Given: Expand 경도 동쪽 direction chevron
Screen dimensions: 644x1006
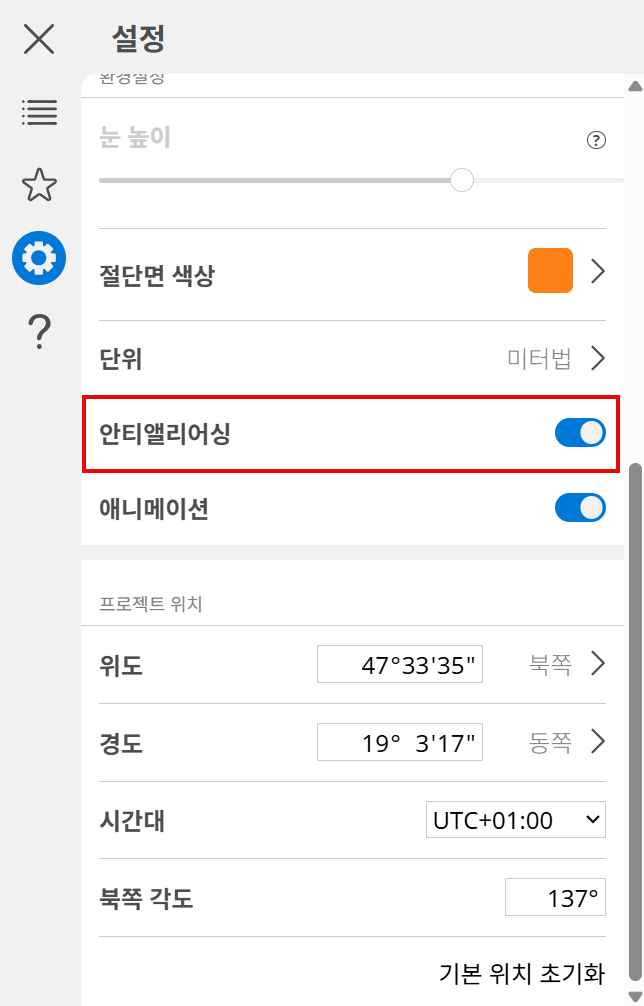Looking at the screenshot, I should point(598,741).
